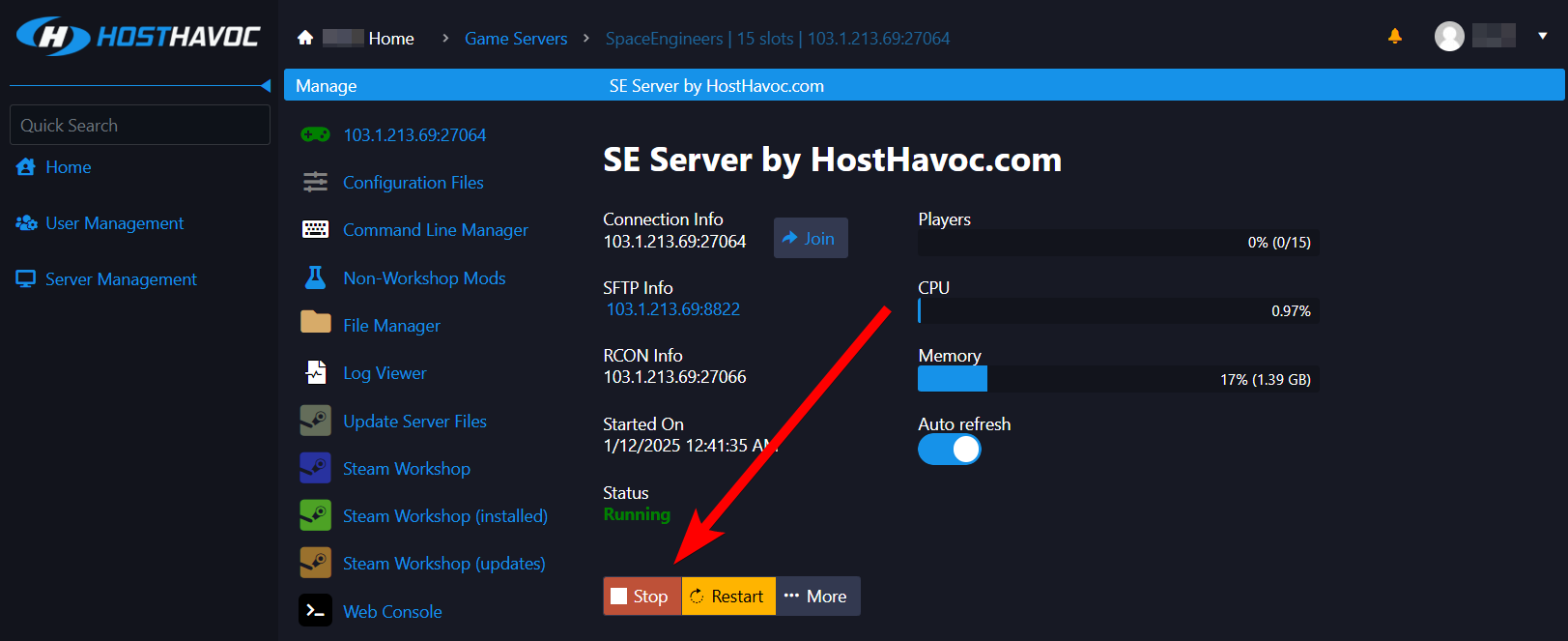The height and width of the screenshot is (641, 1568).
Task: Click the Update Server Files Steam icon
Action: pyautogui.click(x=315, y=421)
